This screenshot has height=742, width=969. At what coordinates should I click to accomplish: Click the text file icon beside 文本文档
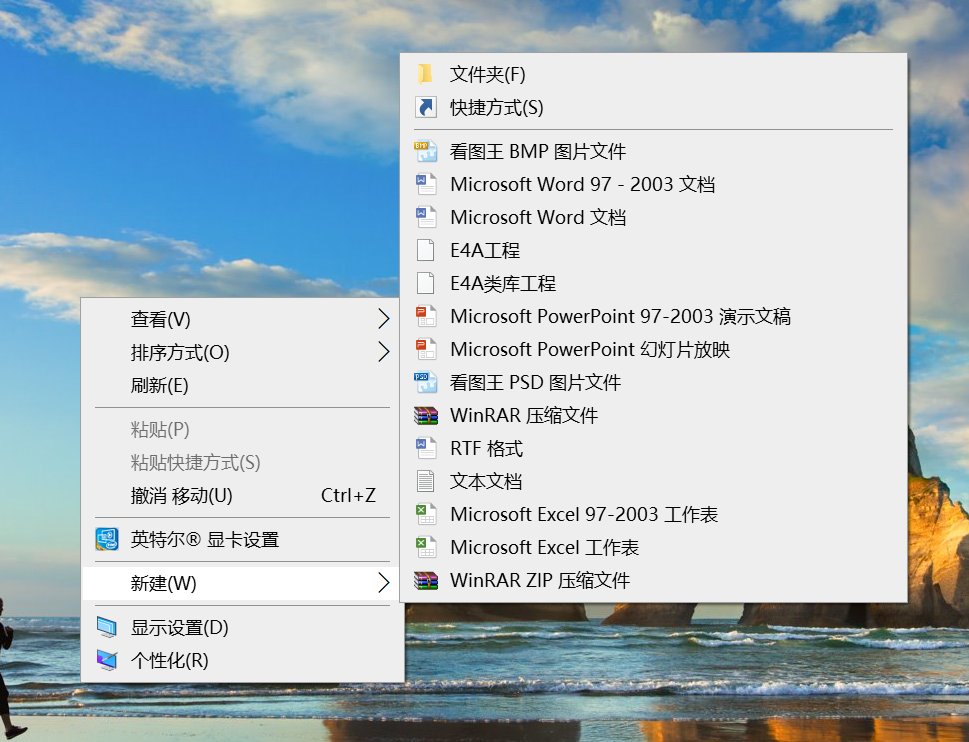pos(426,481)
